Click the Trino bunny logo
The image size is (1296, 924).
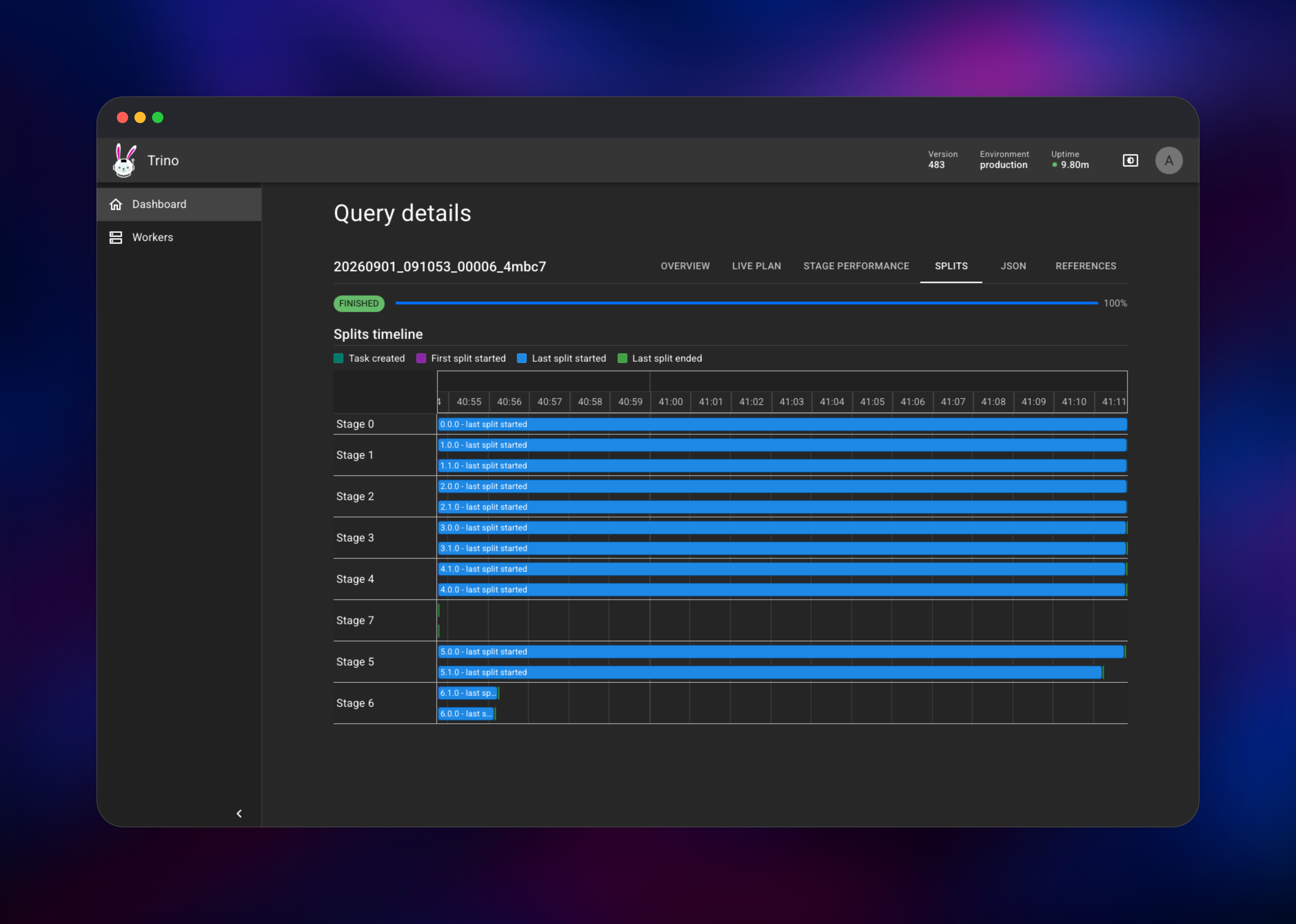coord(124,161)
